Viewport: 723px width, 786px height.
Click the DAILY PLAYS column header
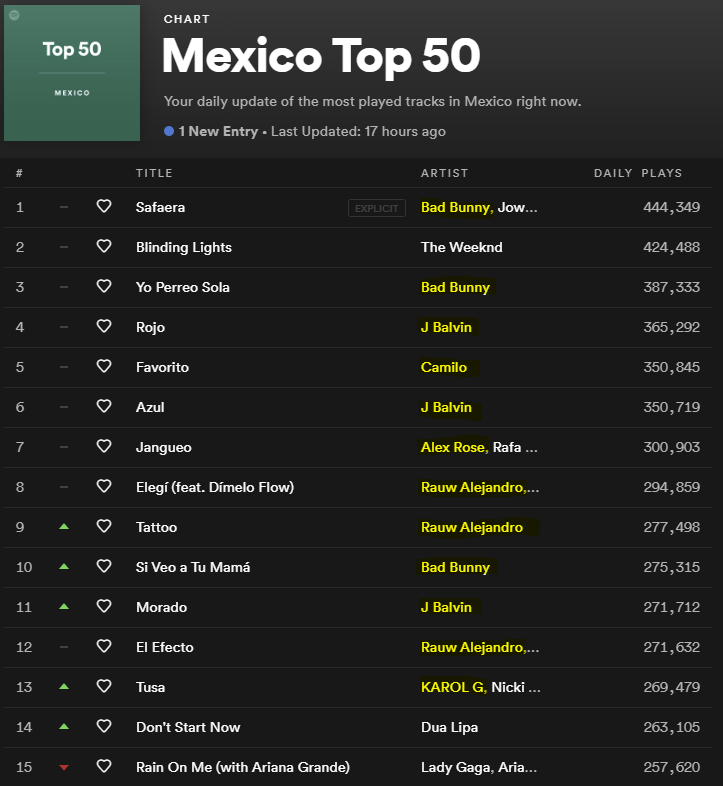[638, 173]
